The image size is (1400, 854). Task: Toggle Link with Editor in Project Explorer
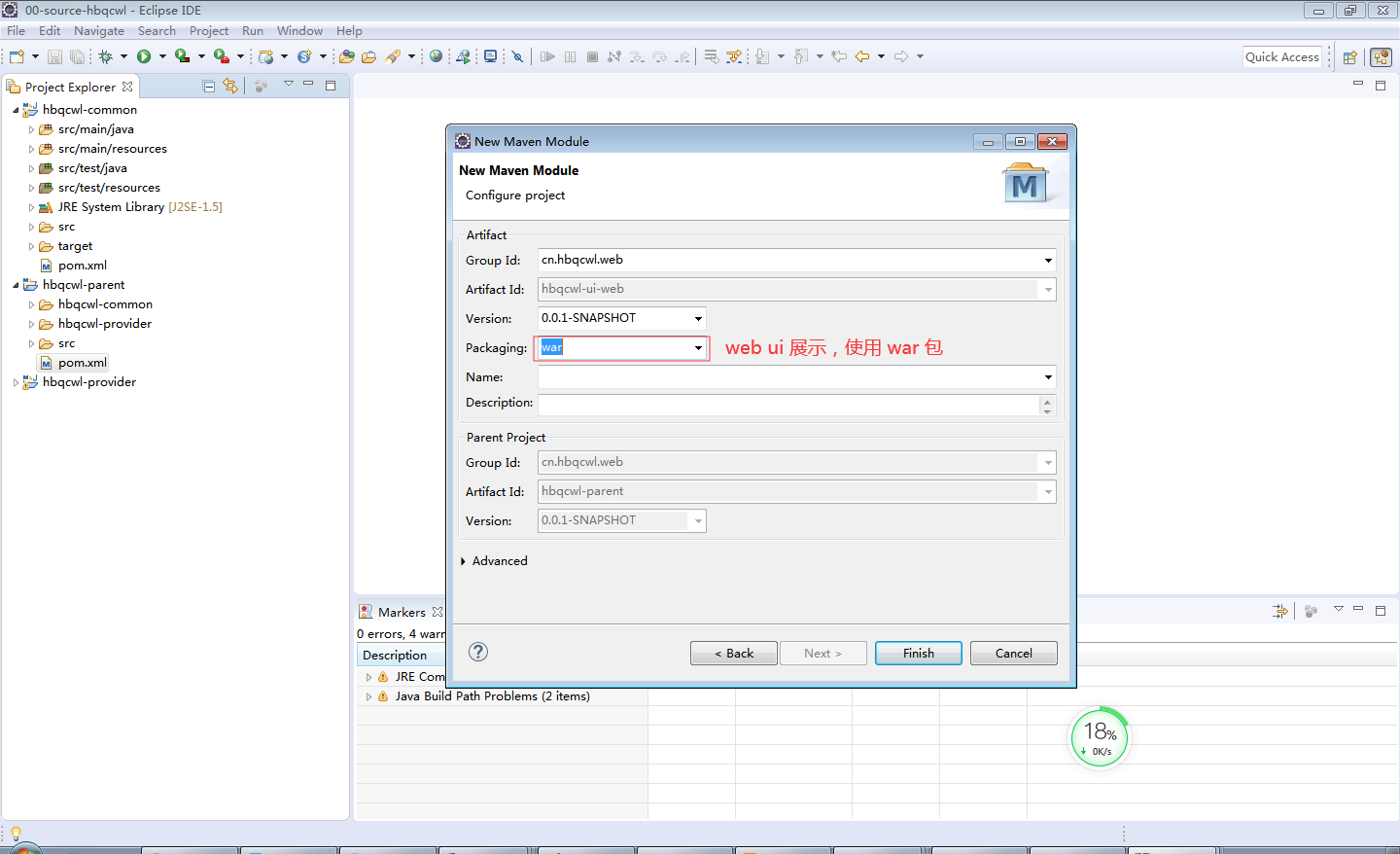[230, 86]
